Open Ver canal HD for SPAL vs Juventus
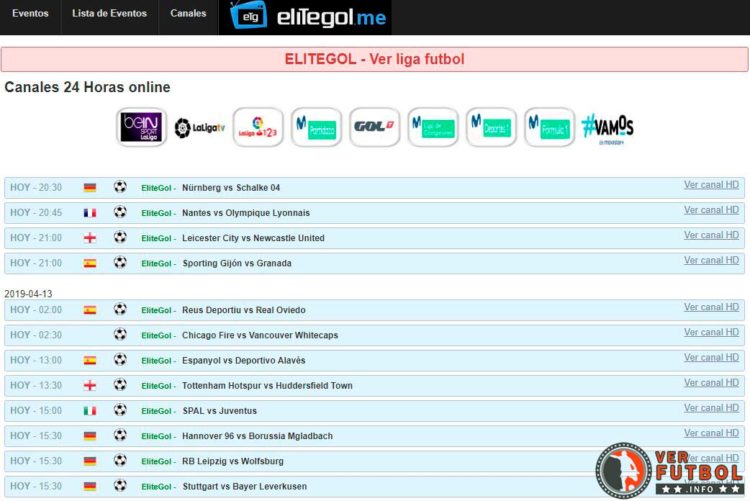This screenshot has height=501, width=750. pyautogui.click(x=711, y=408)
